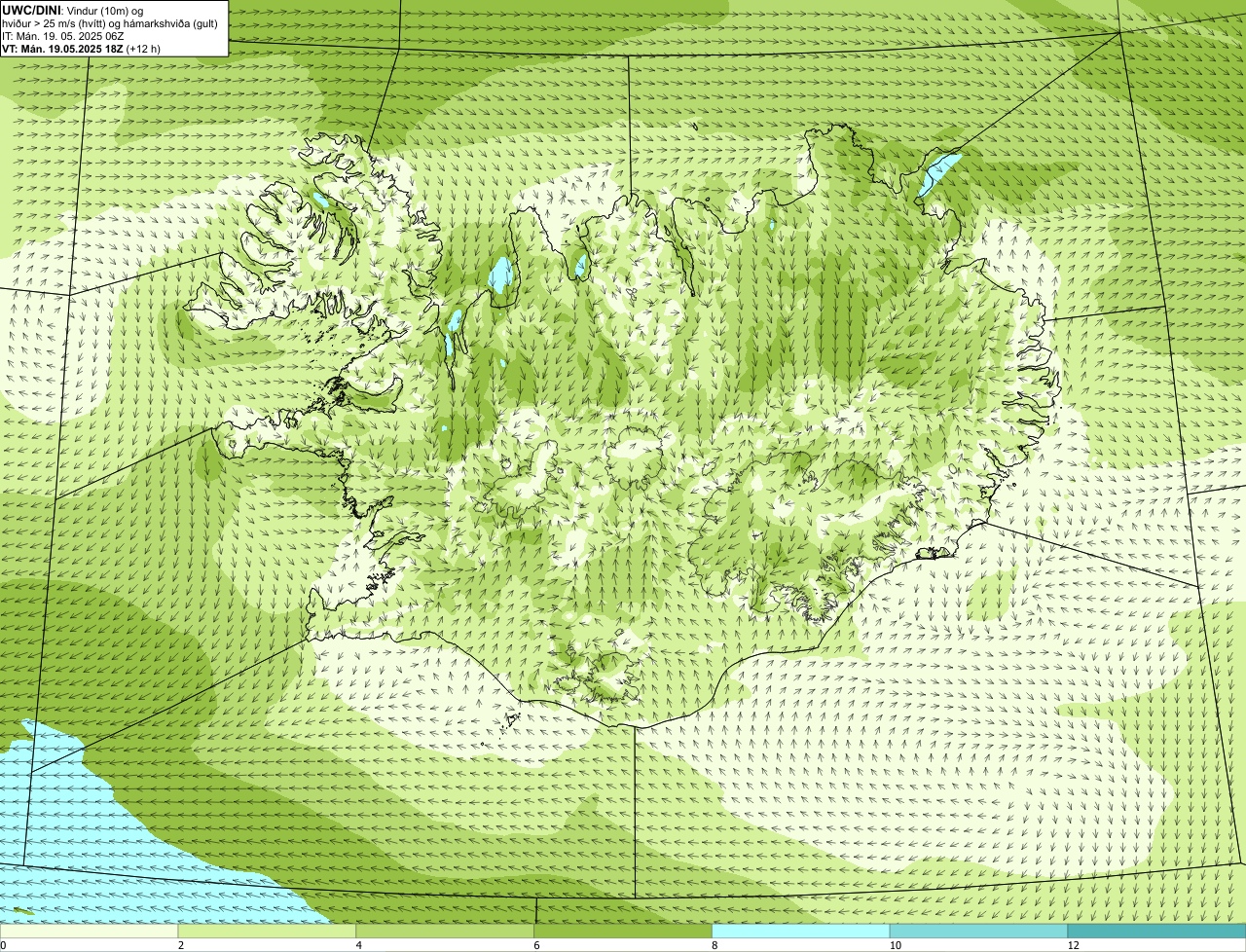
Task: Click the '2' label on the wind scale
Action: point(181,945)
